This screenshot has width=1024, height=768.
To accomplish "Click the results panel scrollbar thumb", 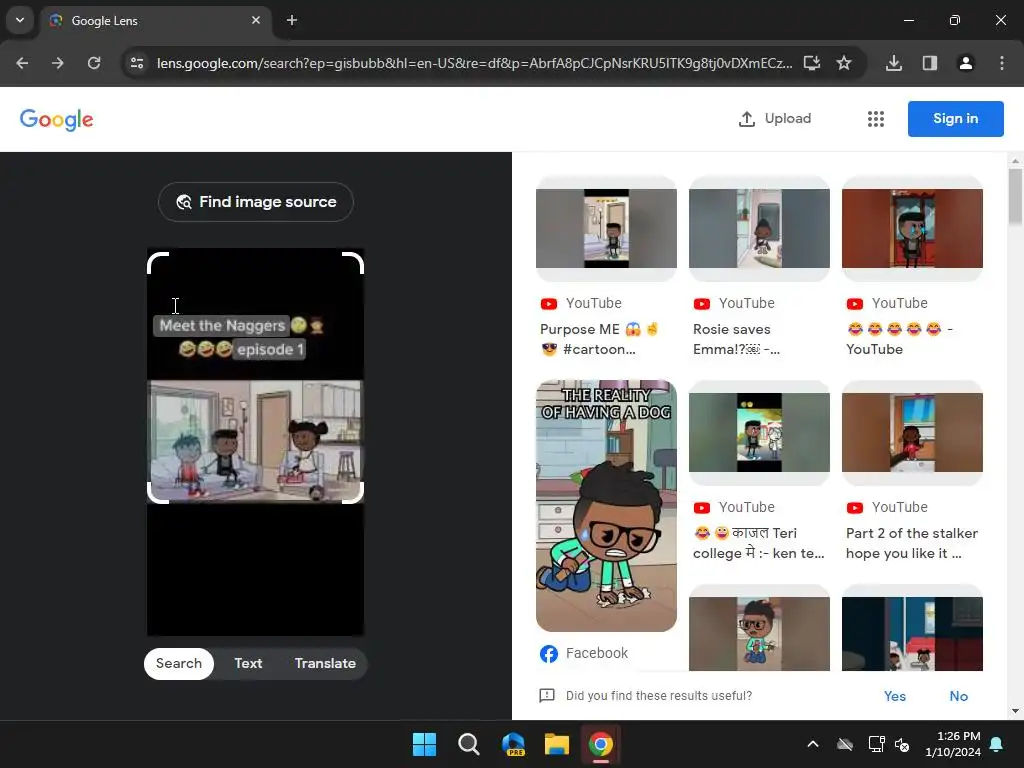I will pos(1015,196).
